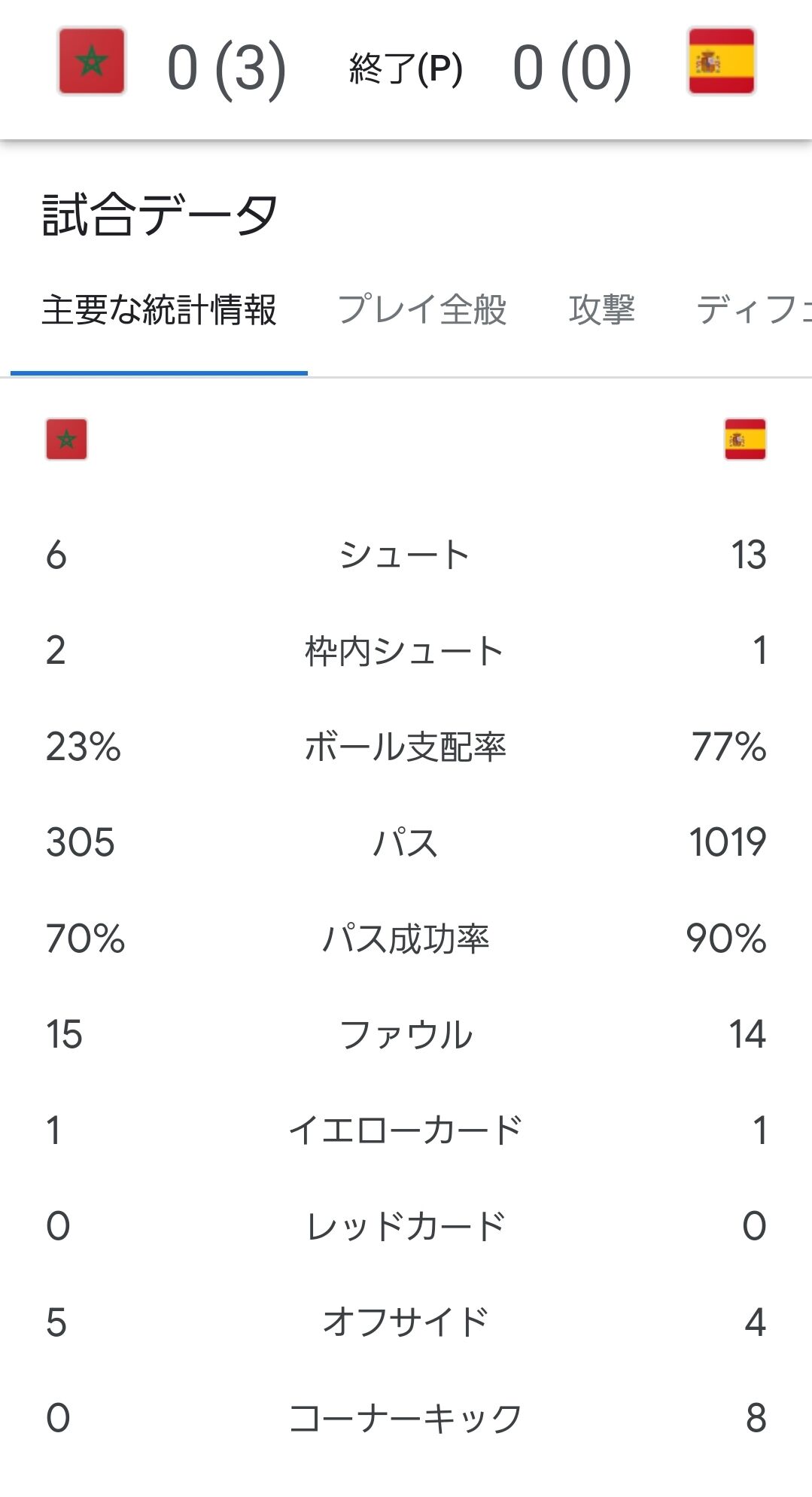
Task: Tap small Morocco flag above stats column
Action: click(66, 440)
